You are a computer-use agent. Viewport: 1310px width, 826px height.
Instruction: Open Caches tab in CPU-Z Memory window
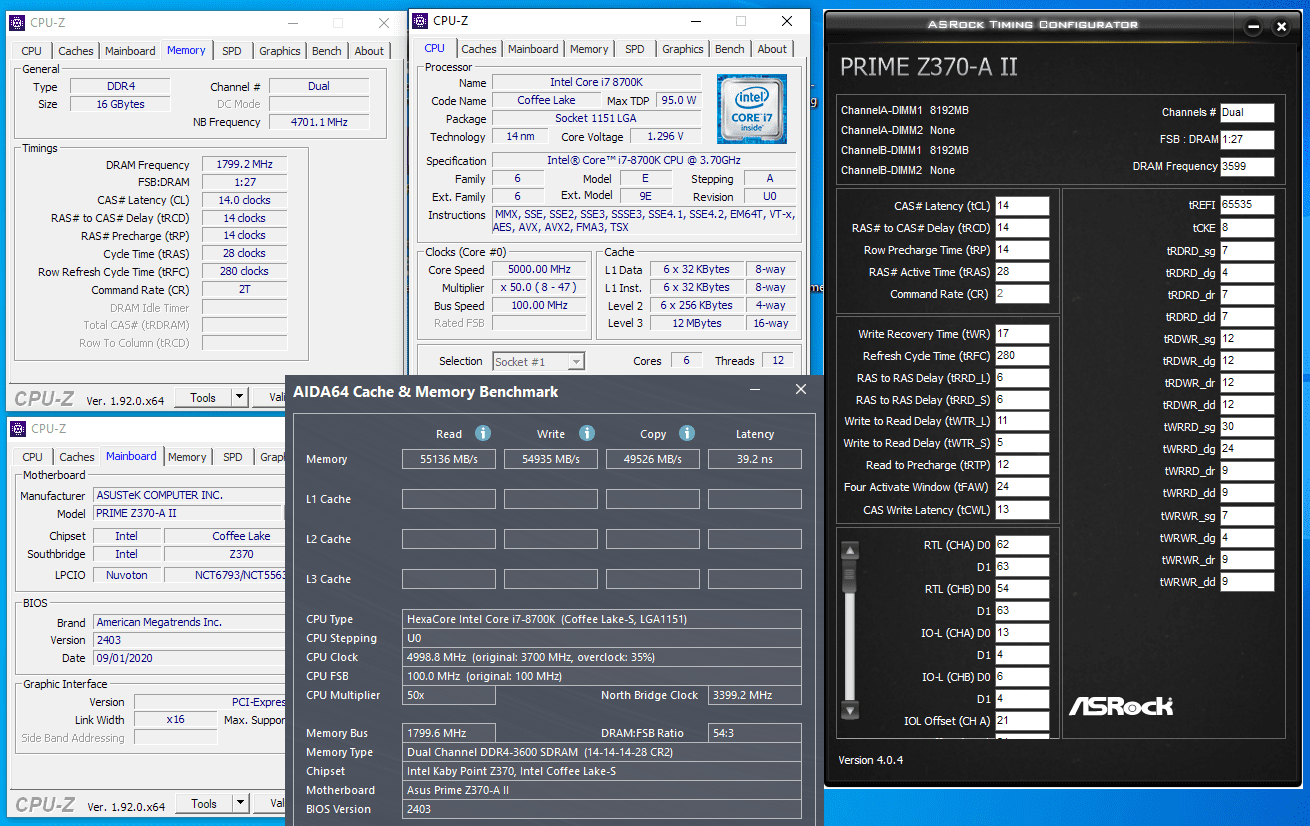[x=76, y=51]
